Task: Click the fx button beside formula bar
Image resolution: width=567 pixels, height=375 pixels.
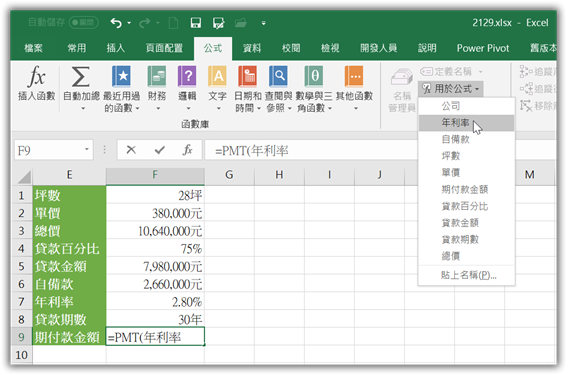Action: pos(188,150)
